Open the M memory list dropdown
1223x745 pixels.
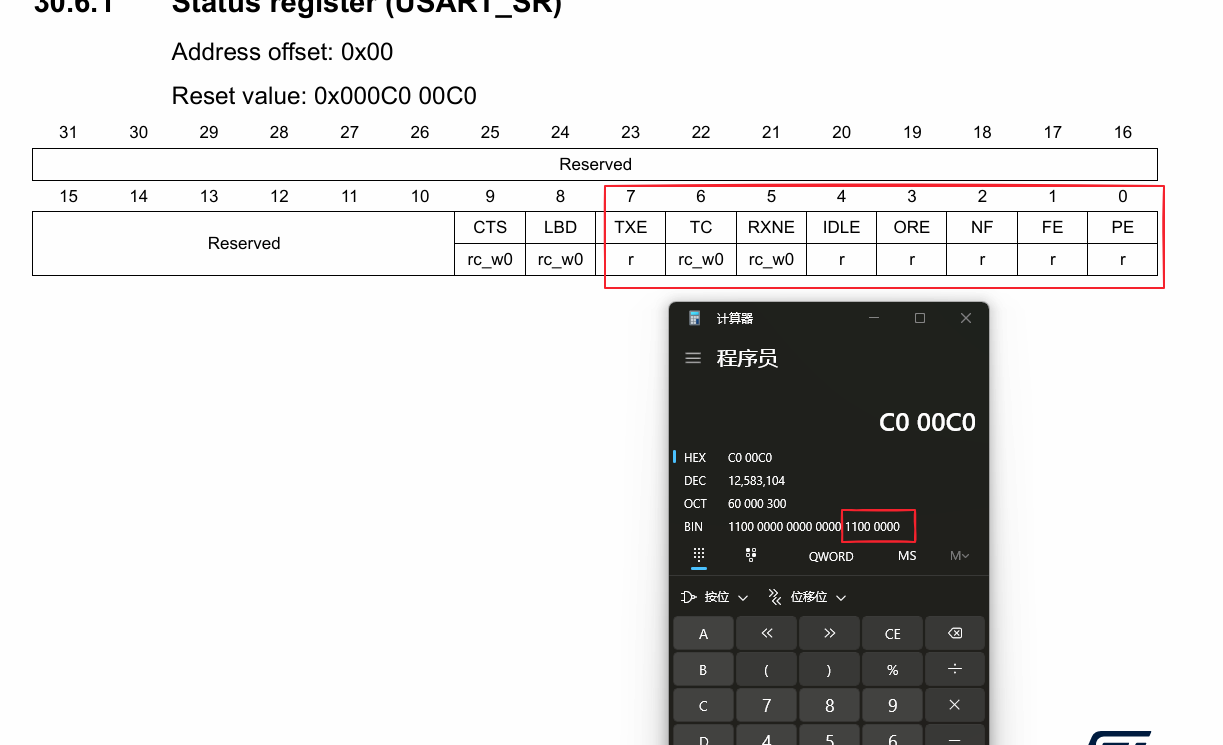click(x=959, y=556)
